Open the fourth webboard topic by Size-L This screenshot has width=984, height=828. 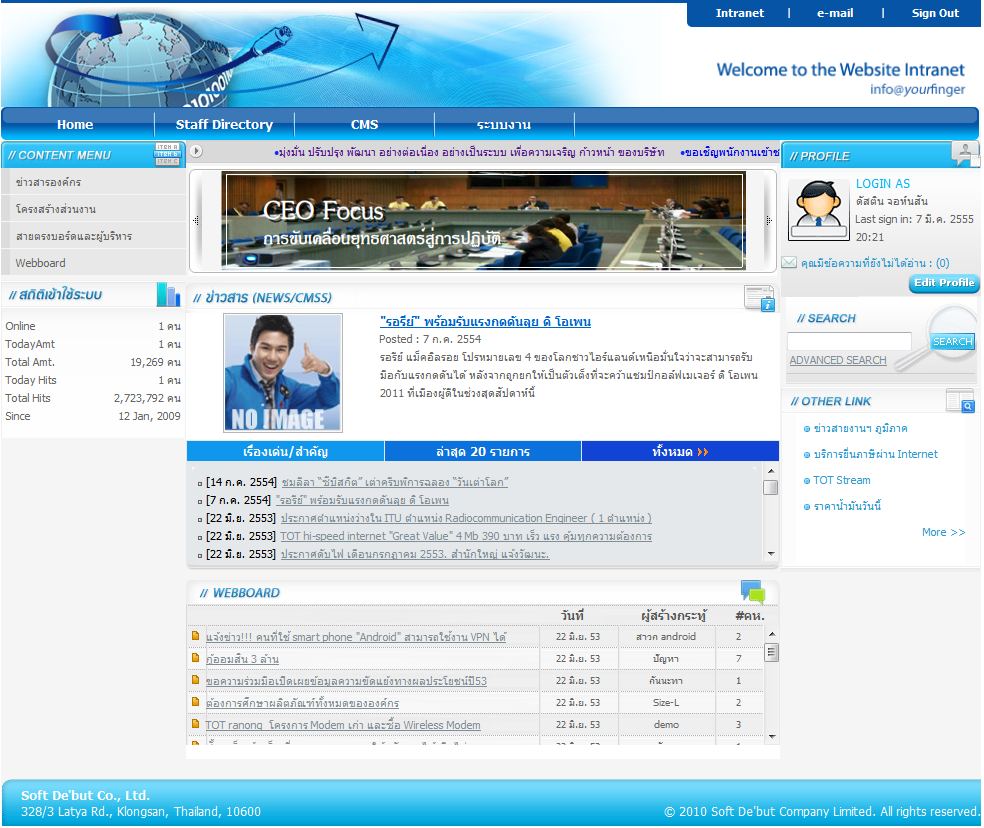(302, 702)
